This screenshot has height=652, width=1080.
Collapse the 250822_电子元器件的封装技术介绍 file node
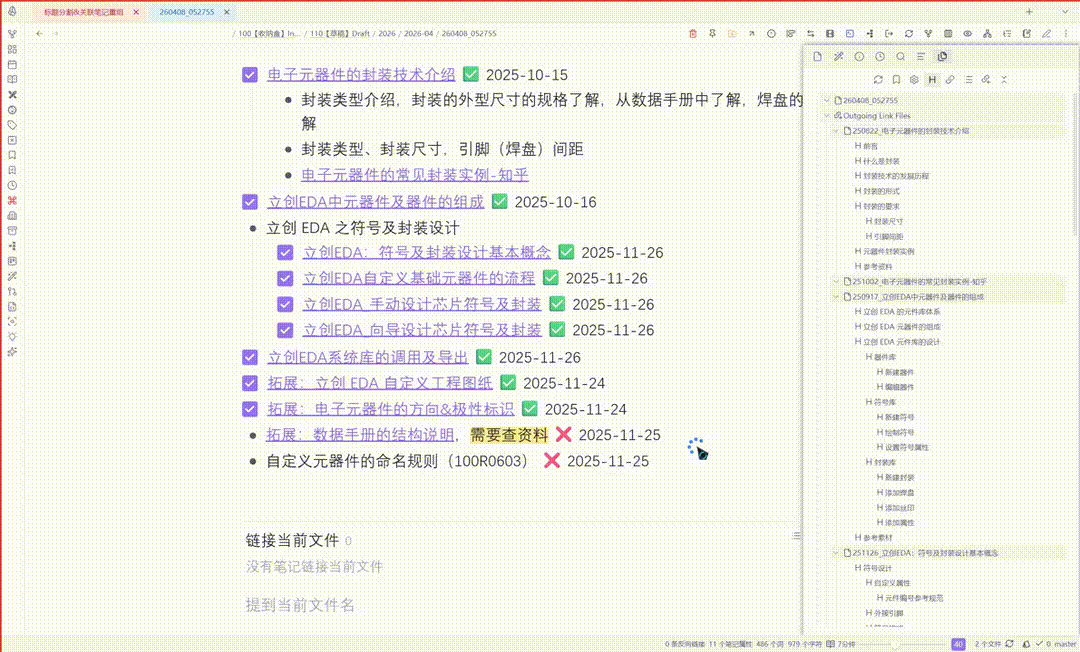click(x=837, y=131)
